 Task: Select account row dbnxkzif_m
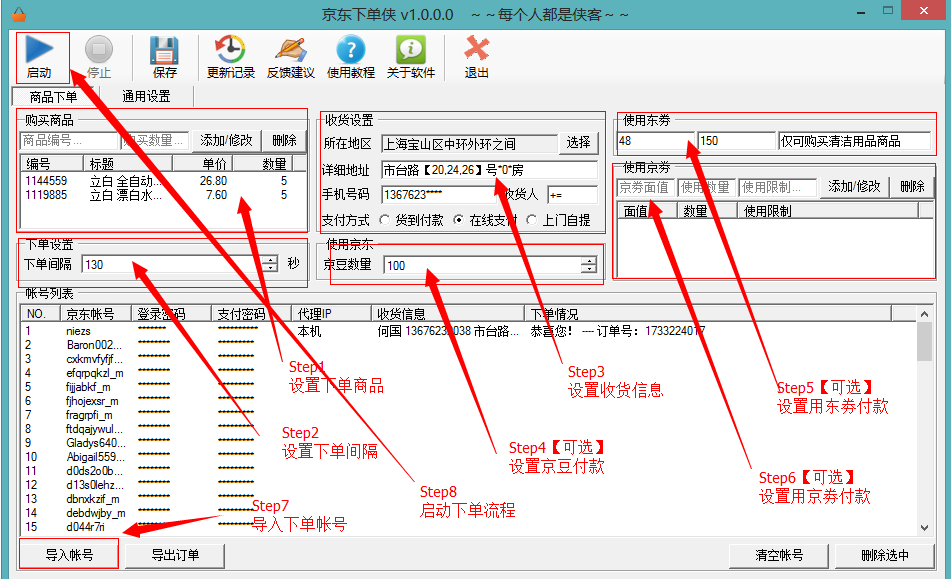[x=468, y=499]
